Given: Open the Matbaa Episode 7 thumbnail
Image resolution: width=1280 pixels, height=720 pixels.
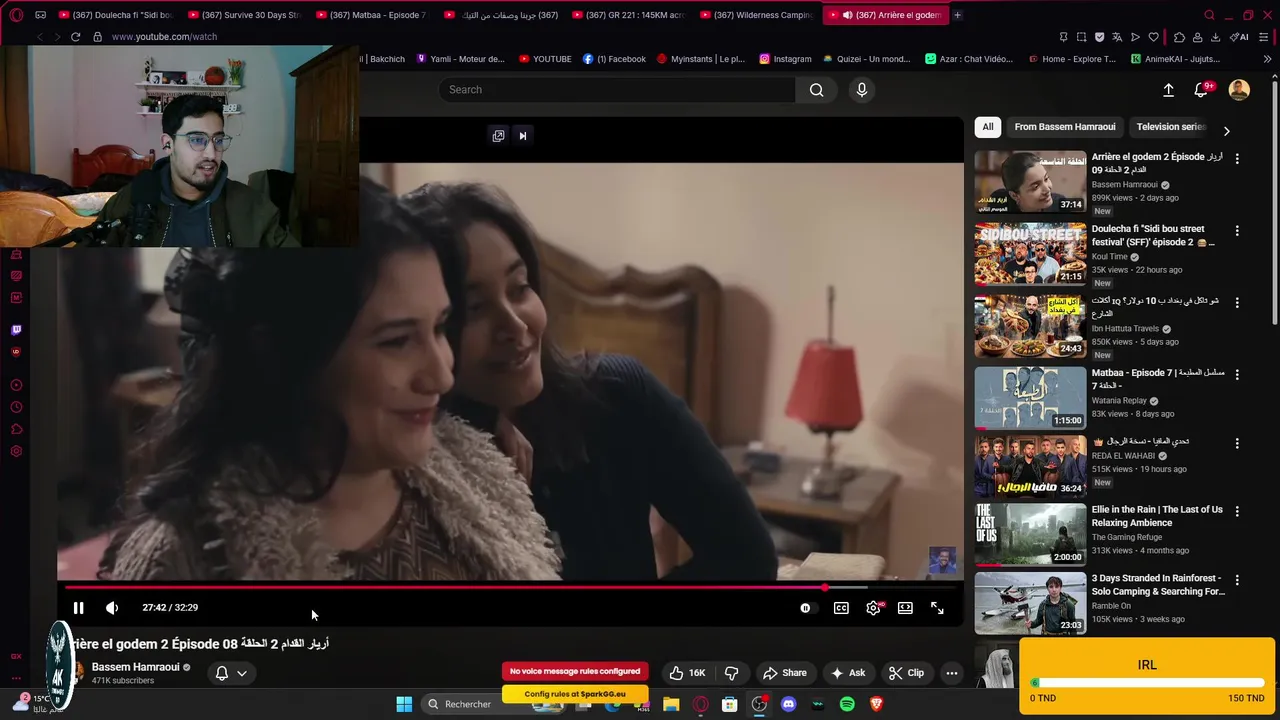Looking at the screenshot, I should pos(1030,397).
